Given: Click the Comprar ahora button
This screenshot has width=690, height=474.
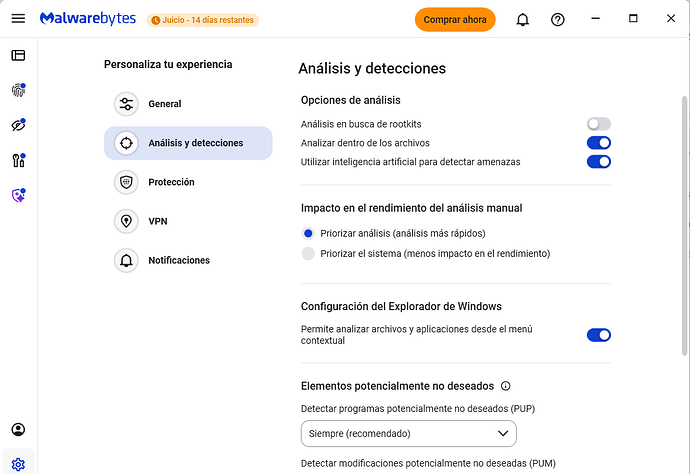Looking at the screenshot, I should click(x=455, y=19).
